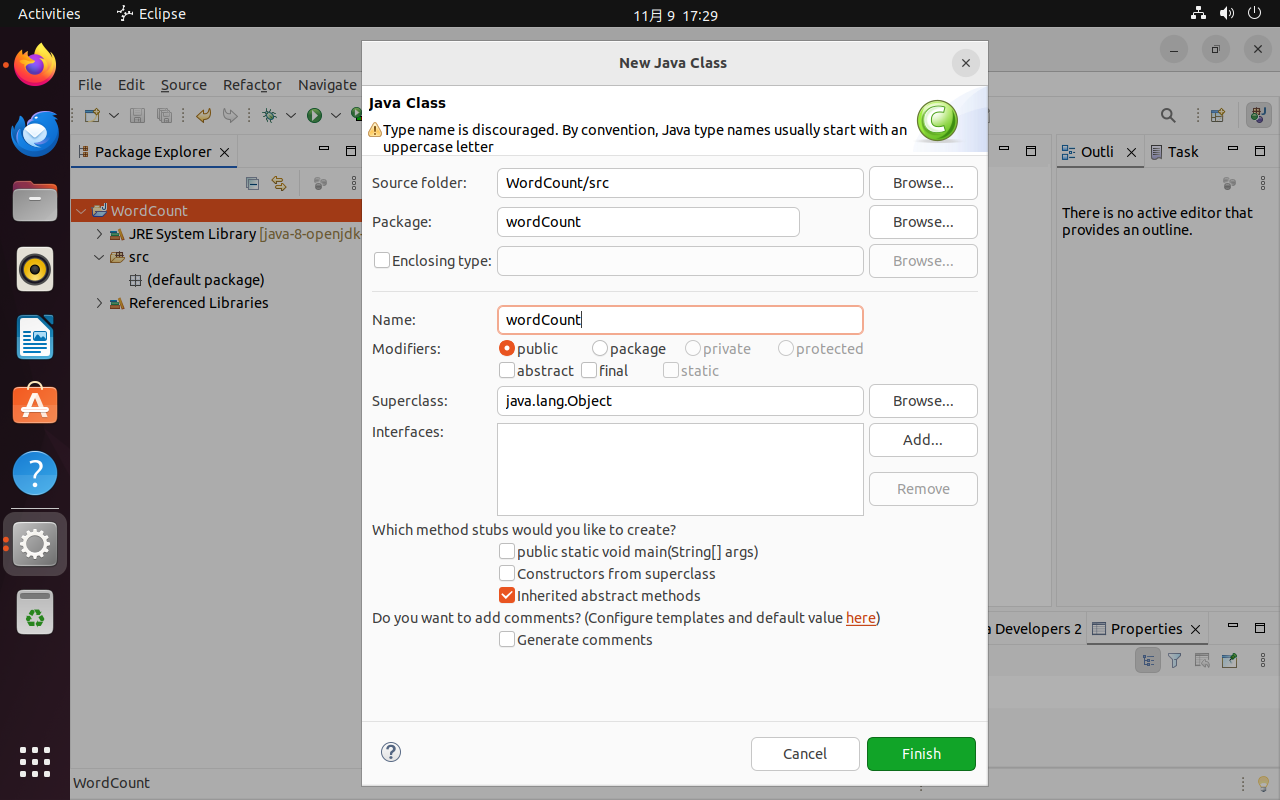Click Focus on Active Task in Outline view

1230,184
